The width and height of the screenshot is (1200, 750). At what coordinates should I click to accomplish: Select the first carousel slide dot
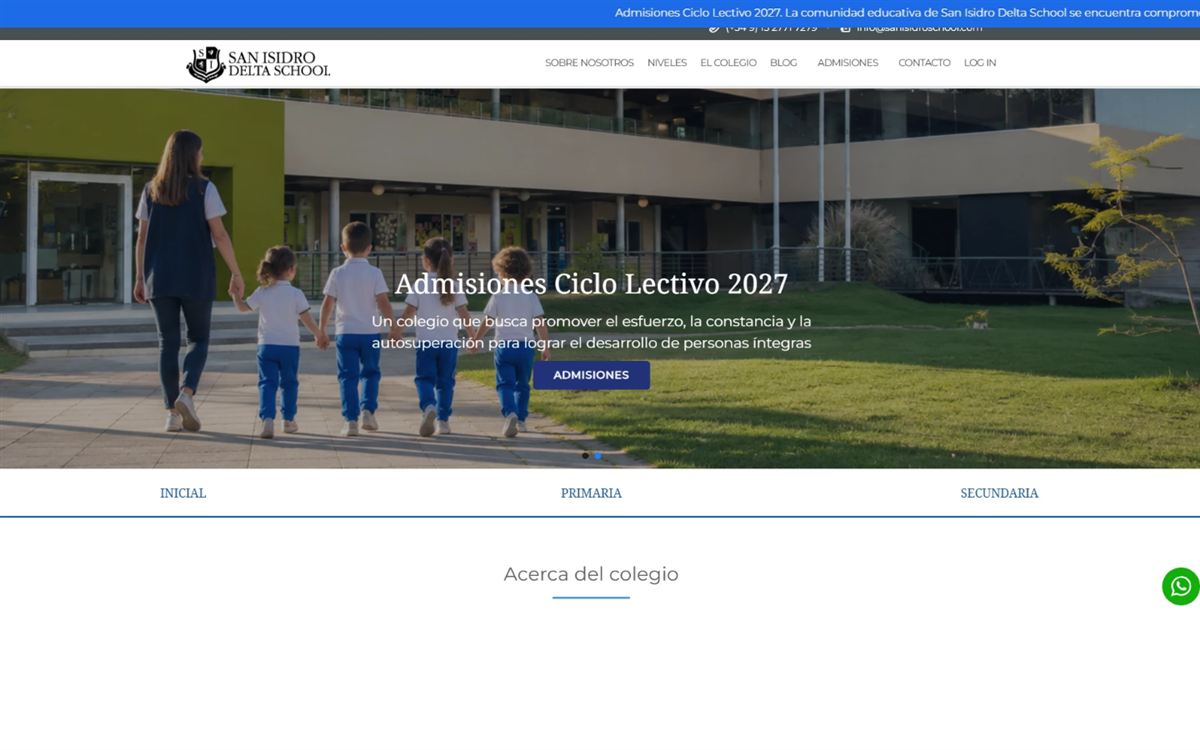point(585,456)
